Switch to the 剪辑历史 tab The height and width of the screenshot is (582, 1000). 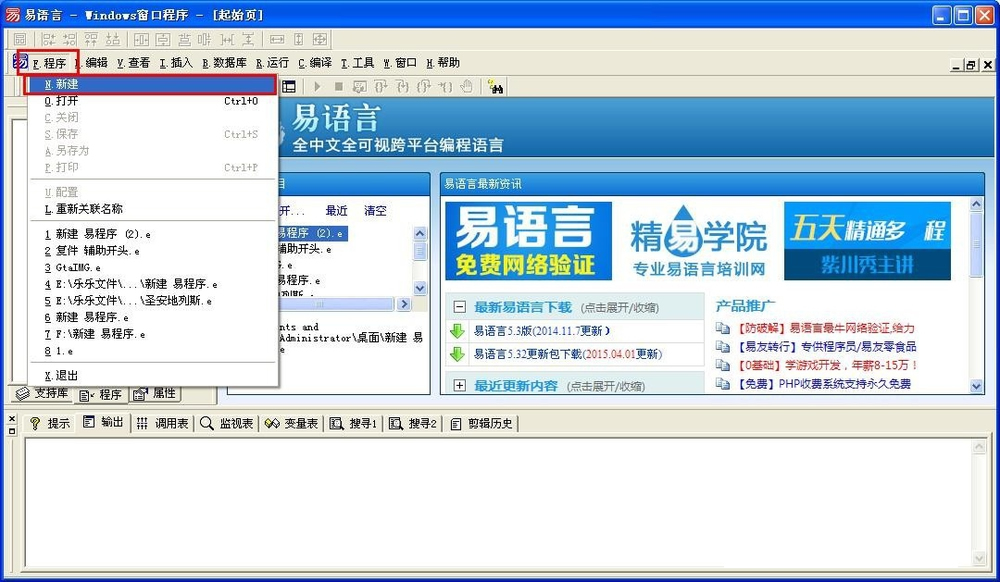coord(482,423)
